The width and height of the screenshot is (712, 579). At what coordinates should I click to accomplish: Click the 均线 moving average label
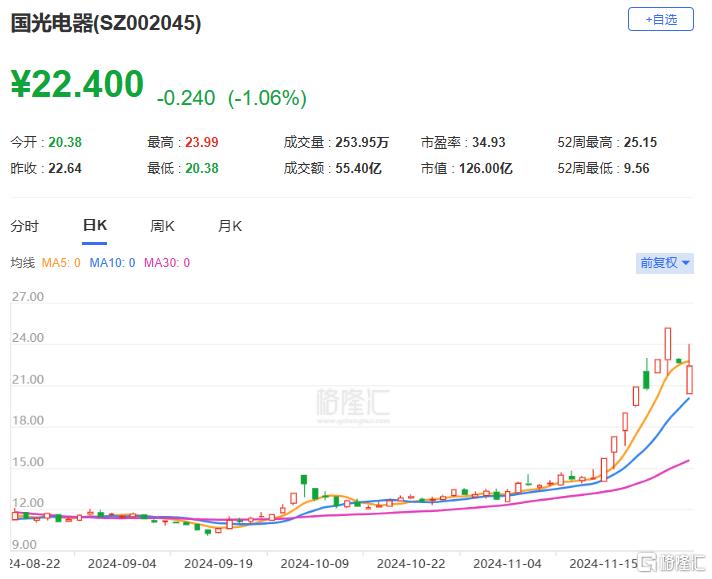click(x=23, y=262)
